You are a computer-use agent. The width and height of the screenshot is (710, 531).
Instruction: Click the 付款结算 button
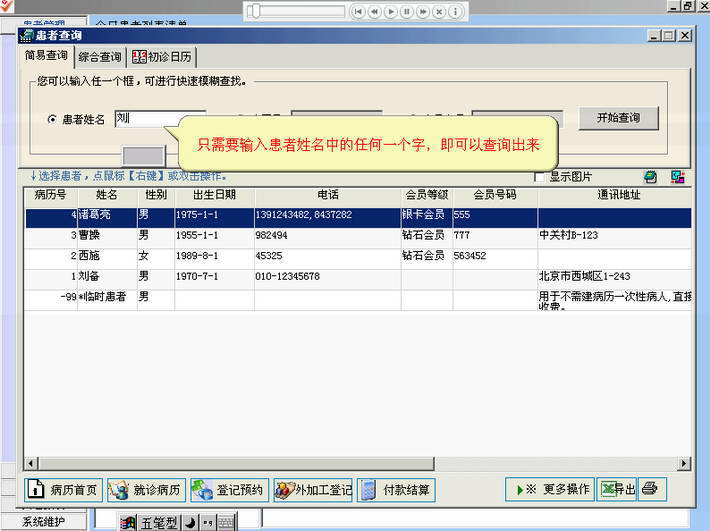click(x=396, y=490)
